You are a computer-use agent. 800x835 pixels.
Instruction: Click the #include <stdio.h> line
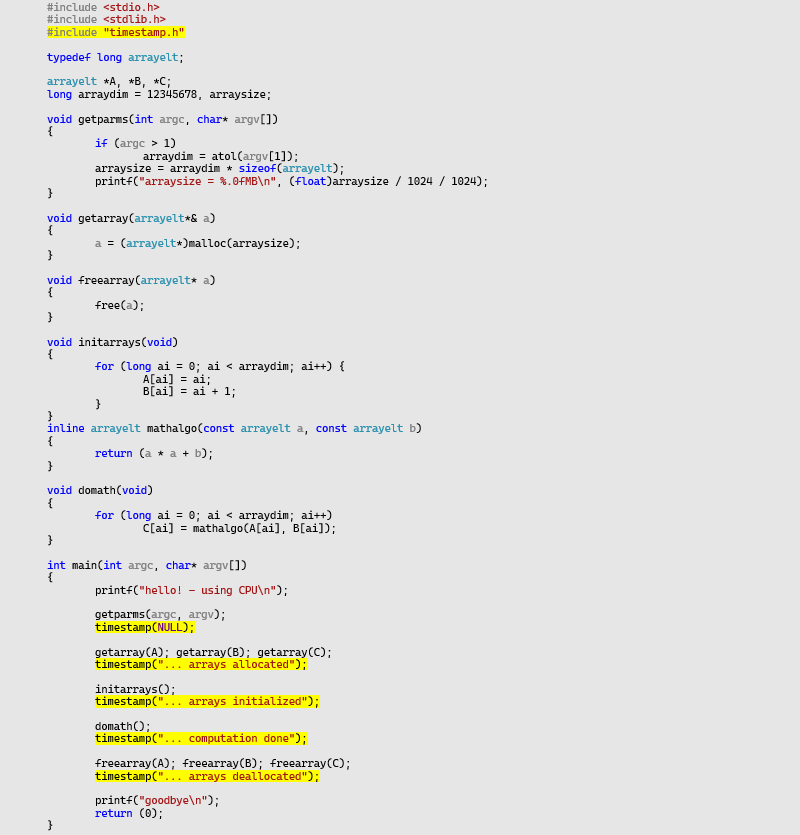[103, 7]
